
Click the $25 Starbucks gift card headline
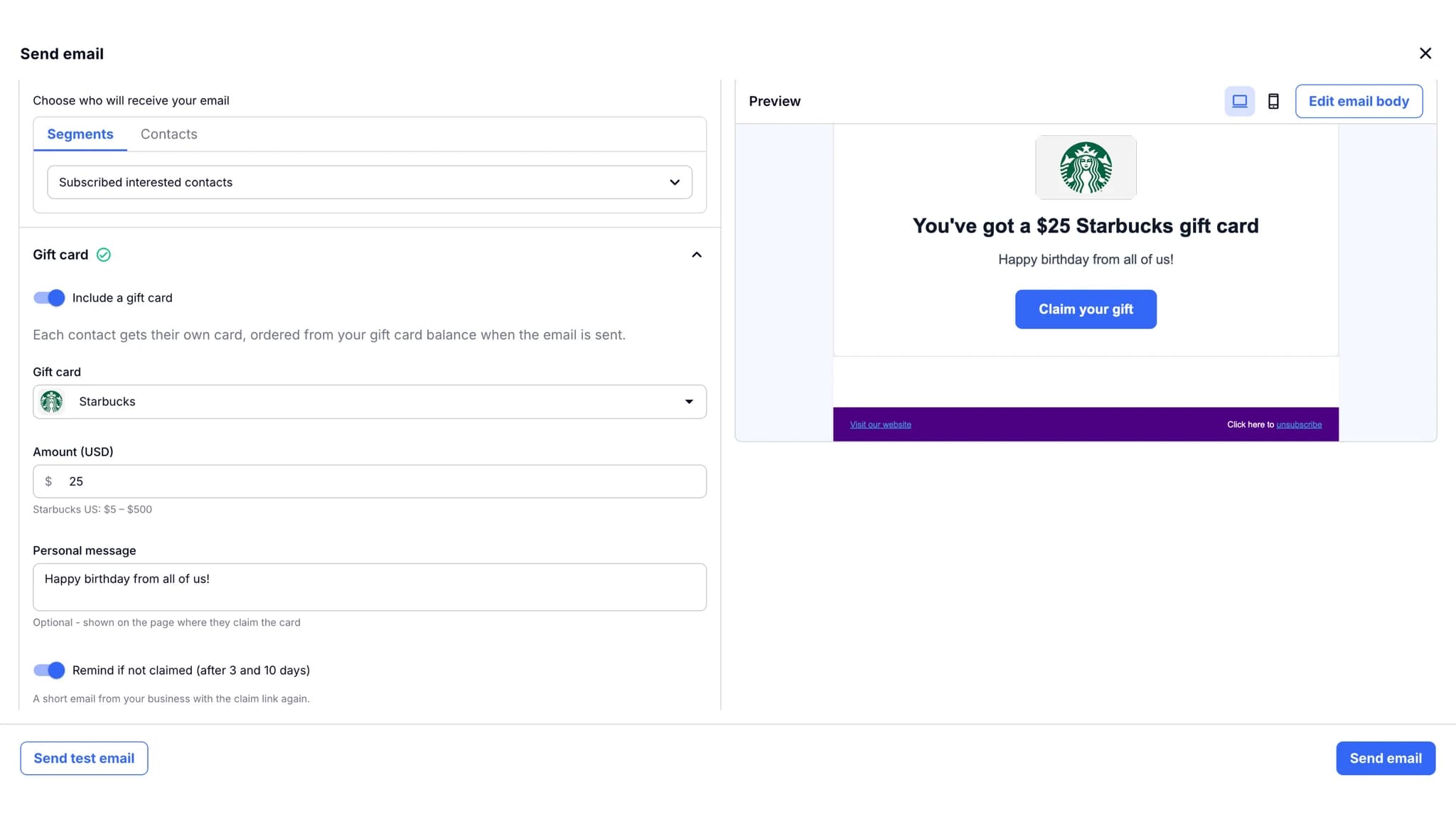[x=1086, y=225]
